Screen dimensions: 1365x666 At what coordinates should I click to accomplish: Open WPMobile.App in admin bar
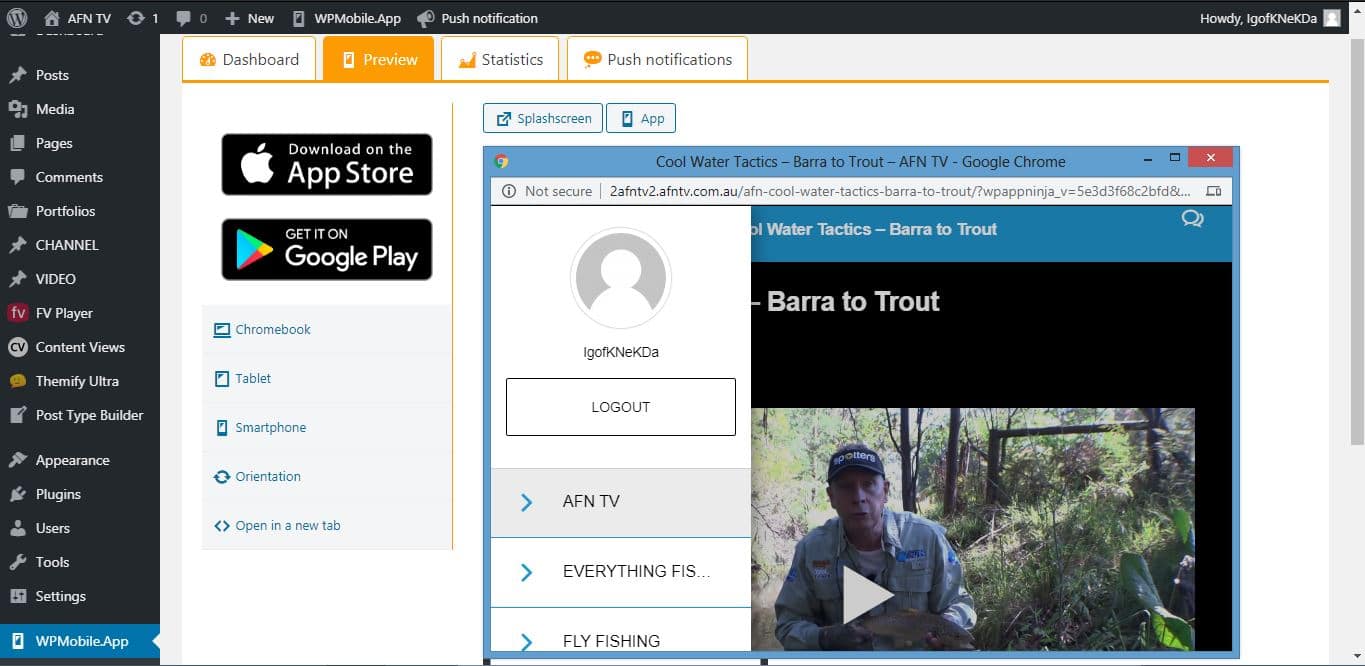point(346,18)
